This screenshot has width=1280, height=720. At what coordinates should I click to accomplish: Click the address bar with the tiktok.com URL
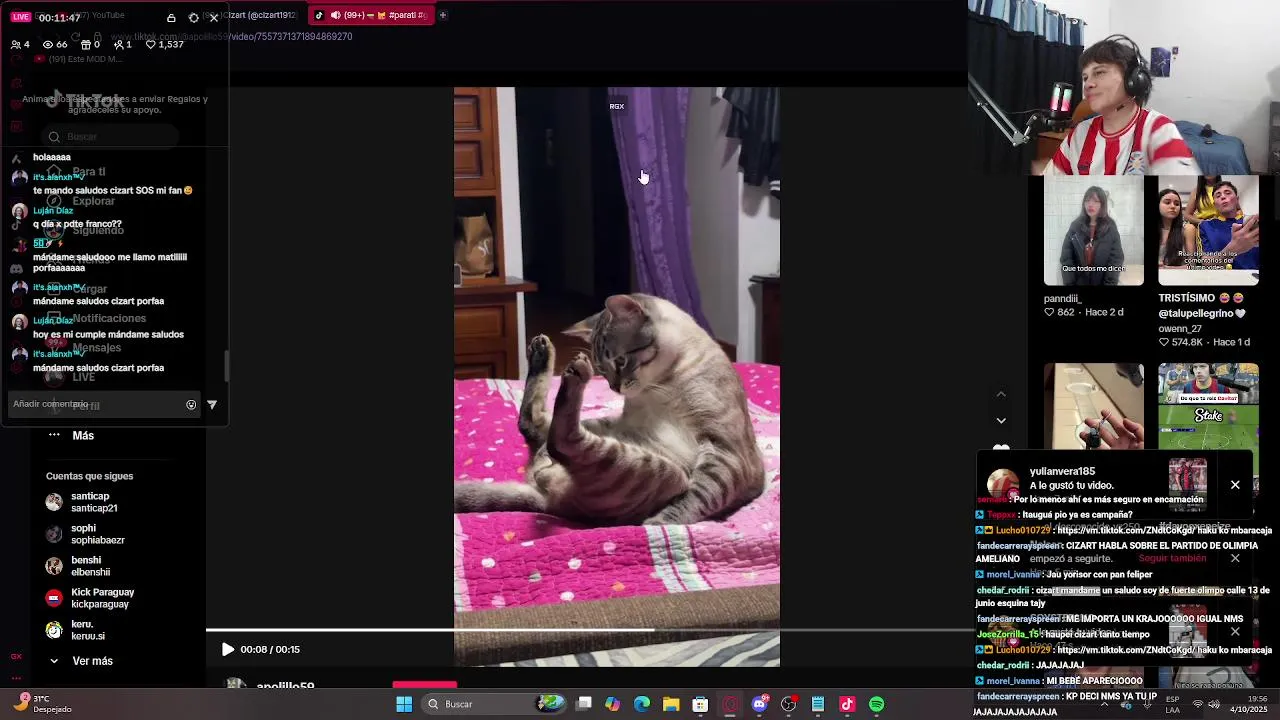[x=232, y=36]
